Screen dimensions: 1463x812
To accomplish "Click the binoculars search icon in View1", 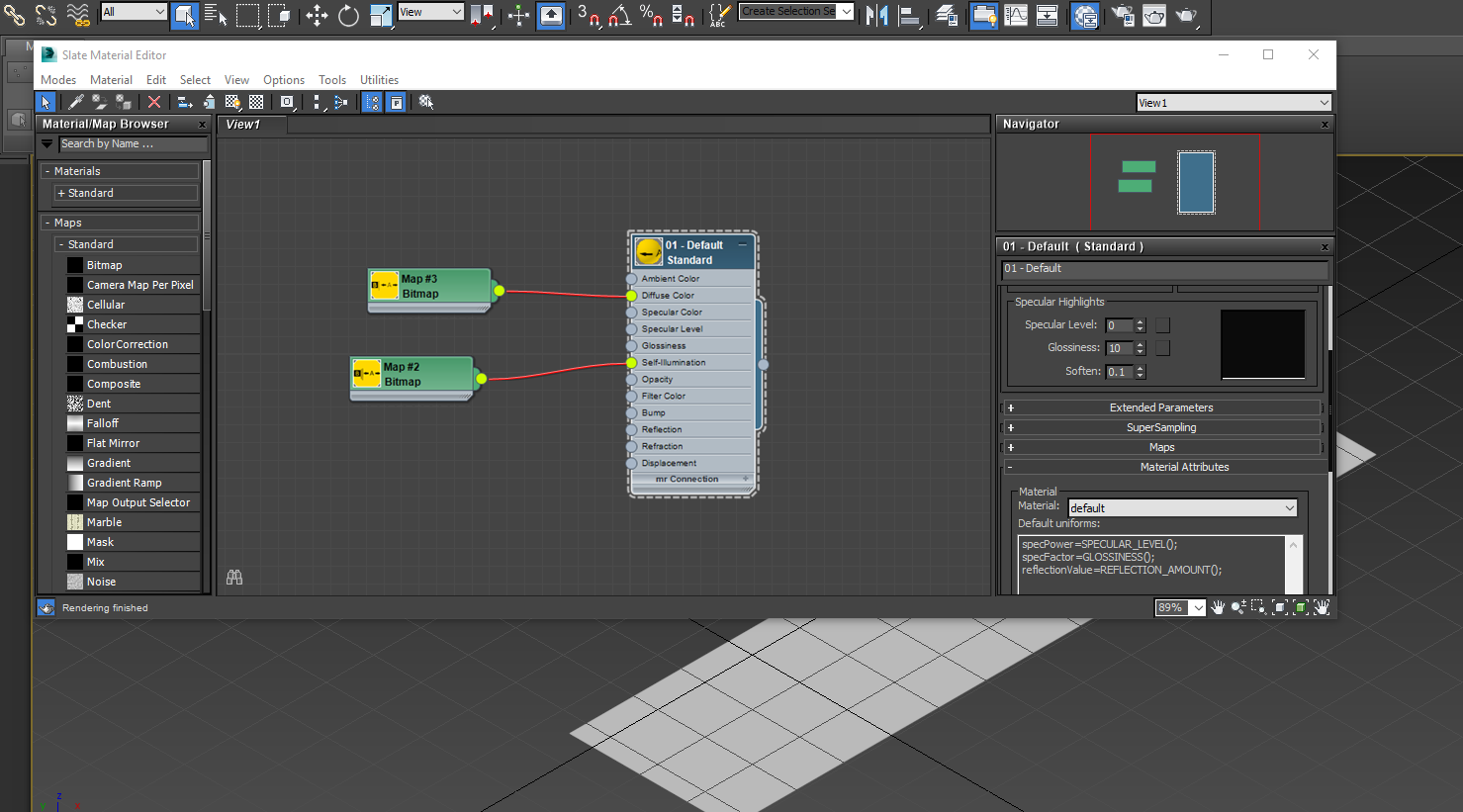I will [x=234, y=577].
